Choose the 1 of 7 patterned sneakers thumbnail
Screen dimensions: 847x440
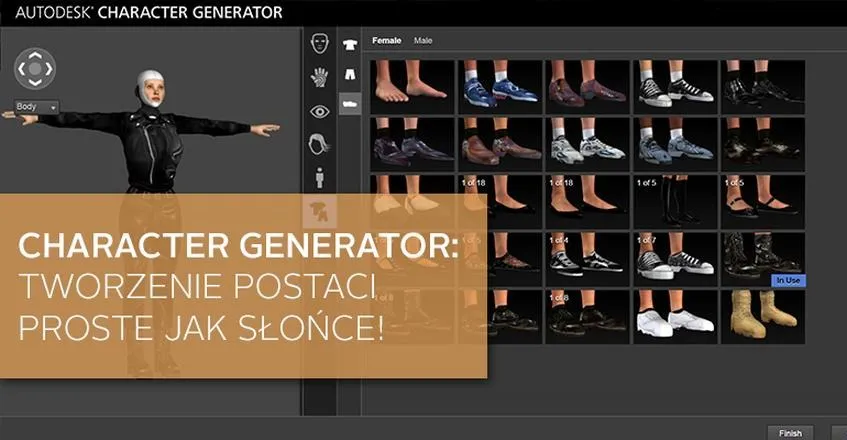tap(675, 259)
